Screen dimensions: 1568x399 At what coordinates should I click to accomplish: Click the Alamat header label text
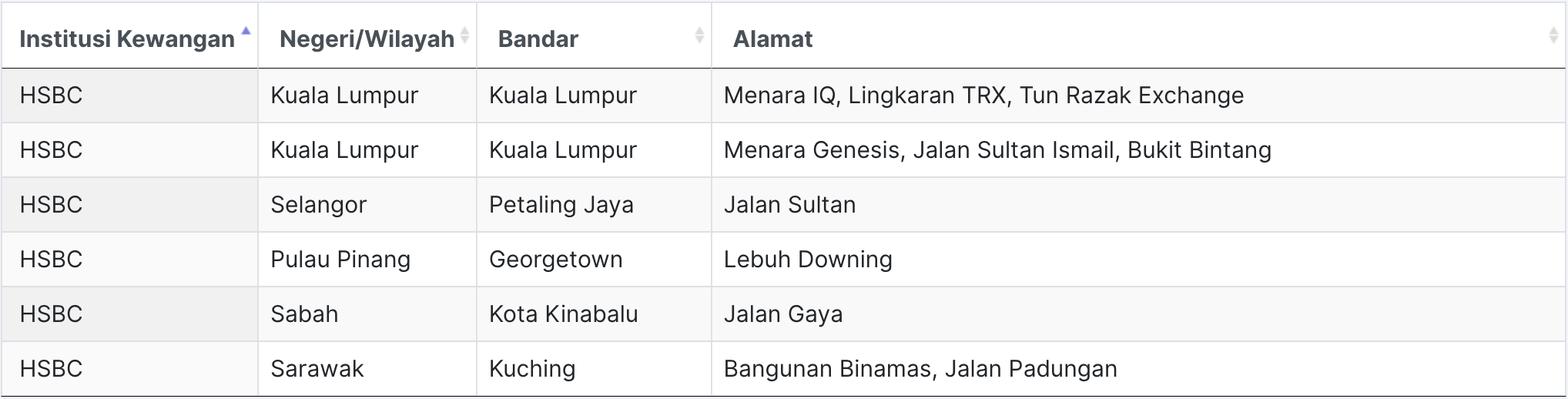(x=772, y=39)
